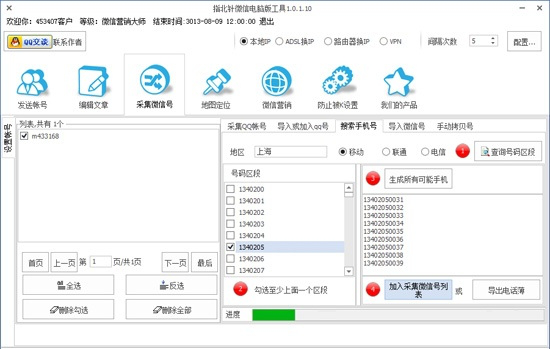This screenshot has width=550, height=362.
Task: Check the 1340204 number segment
Action: (x=230, y=235)
